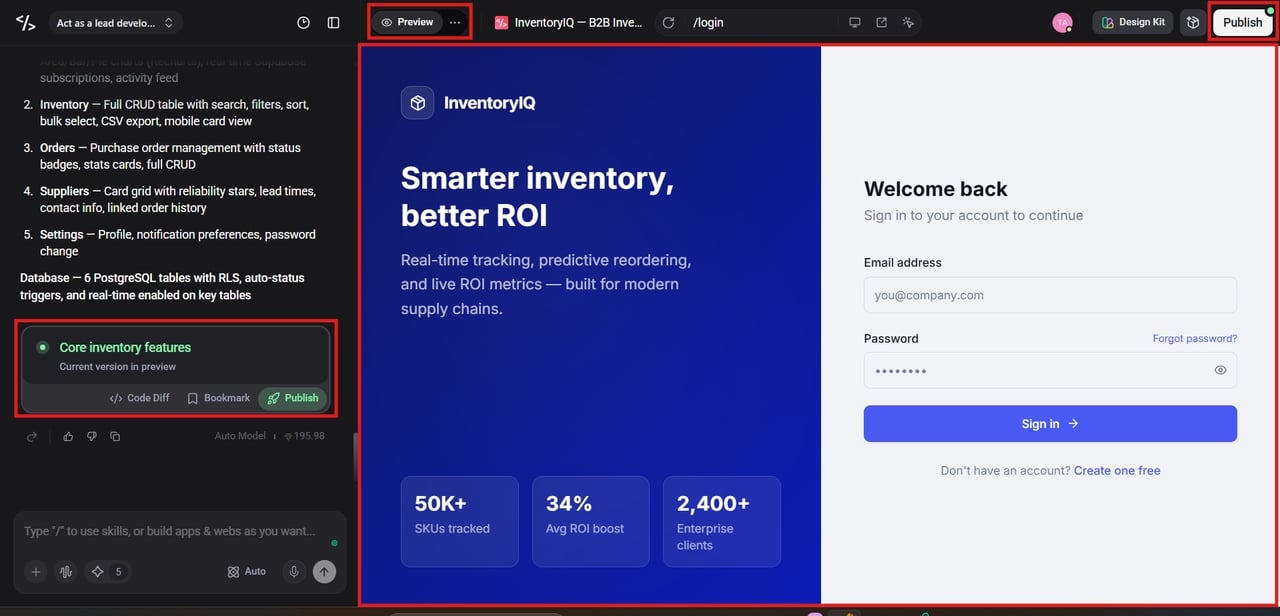
Task: Add attachment with plus icon
Action: tap(36, 572)
